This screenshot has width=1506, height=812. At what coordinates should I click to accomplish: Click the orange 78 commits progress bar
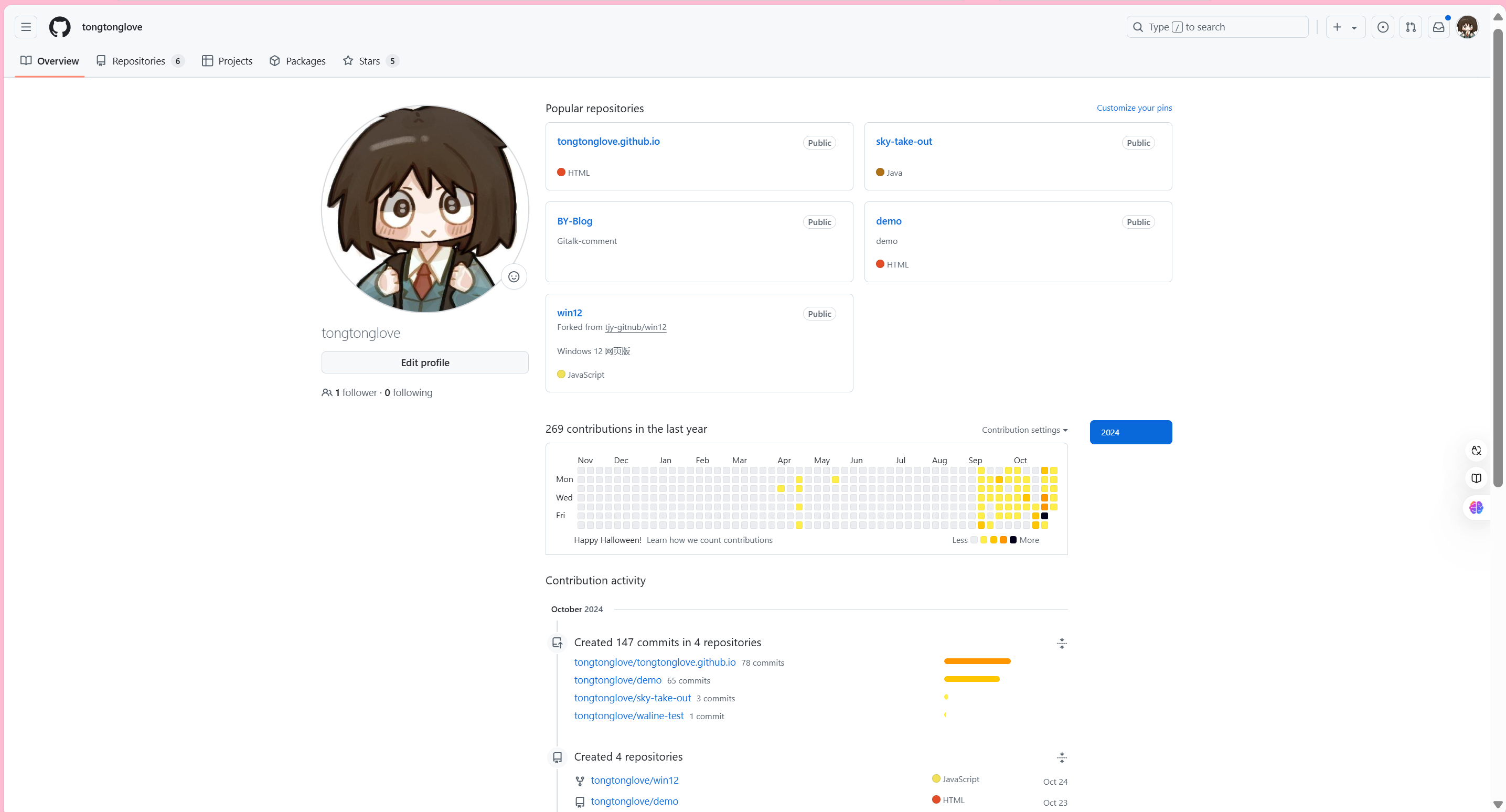pos(977,661)
